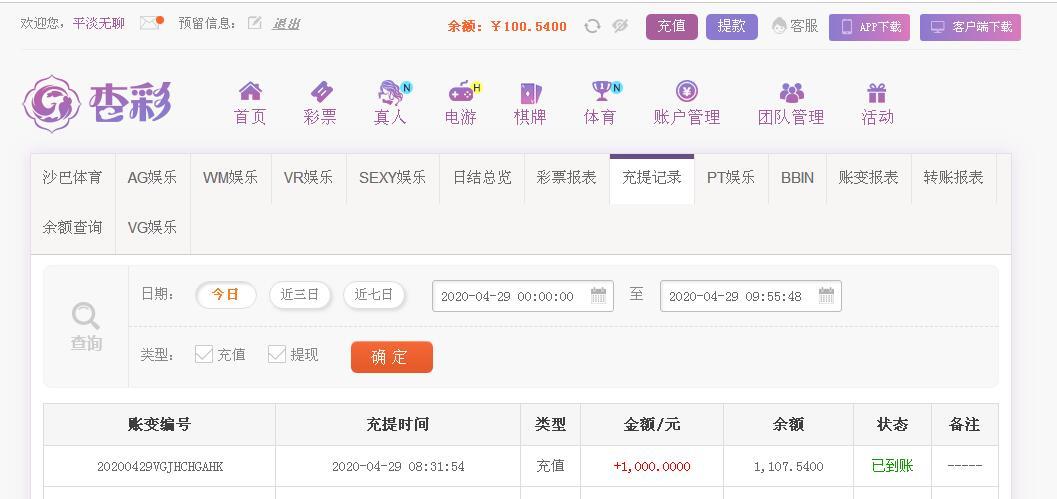Click the edit reserved info pencil icon

pyautogui.click(x=254, y=24)
